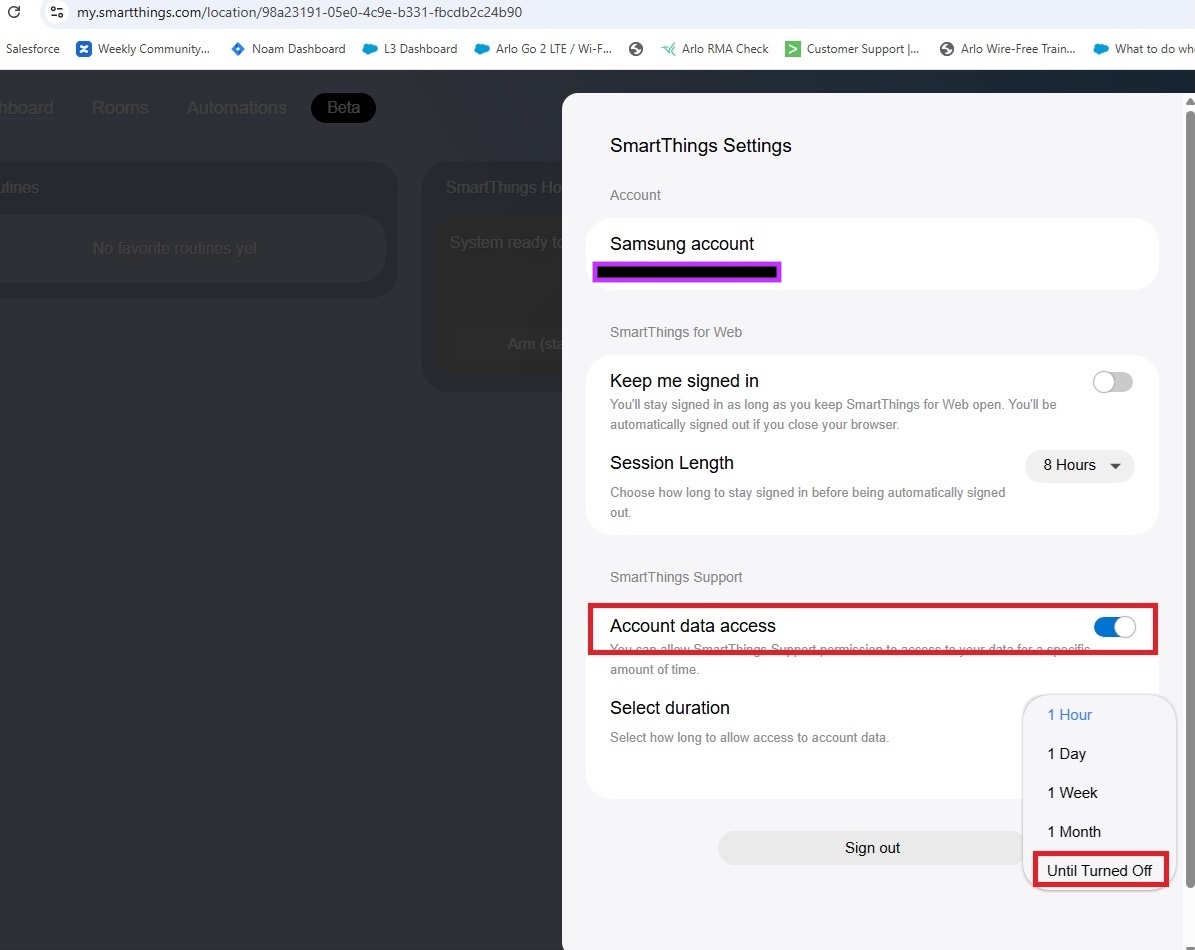Turn off Account data access switch
The width and height of the screenshot is (1195, 950).
click(x=1114, y=627)
